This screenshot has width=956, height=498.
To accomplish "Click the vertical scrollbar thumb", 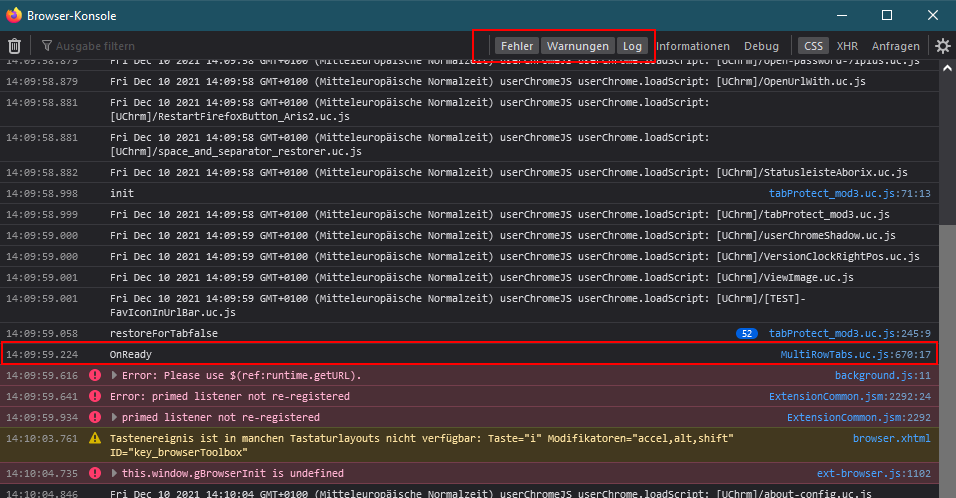I will tap(947, 360).
